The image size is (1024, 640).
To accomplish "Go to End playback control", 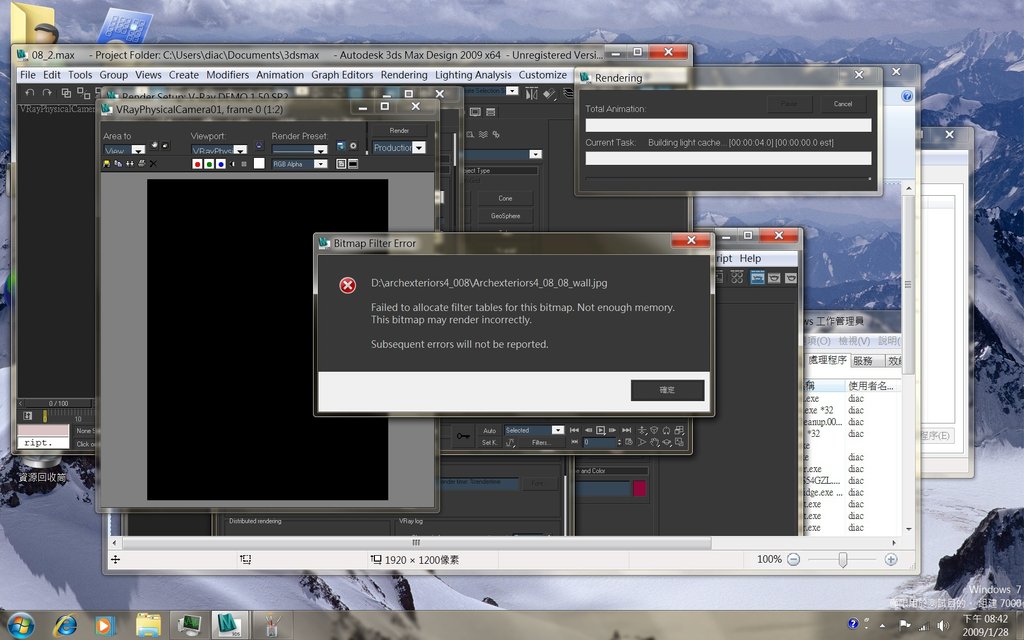I will 626,430.
